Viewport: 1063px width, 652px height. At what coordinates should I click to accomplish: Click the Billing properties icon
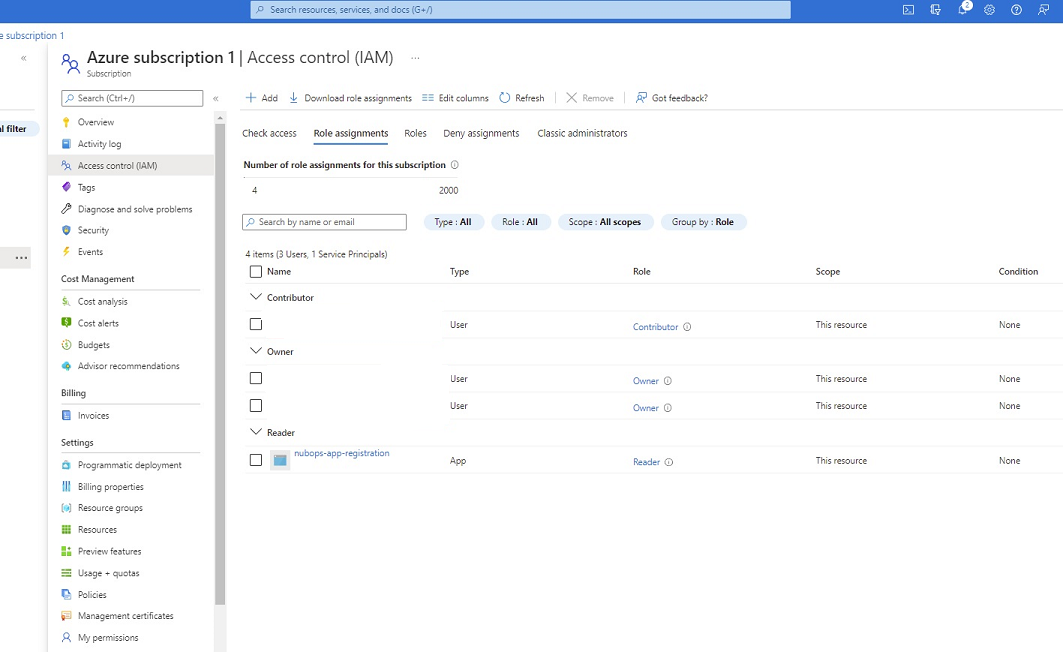coord(66,487)
